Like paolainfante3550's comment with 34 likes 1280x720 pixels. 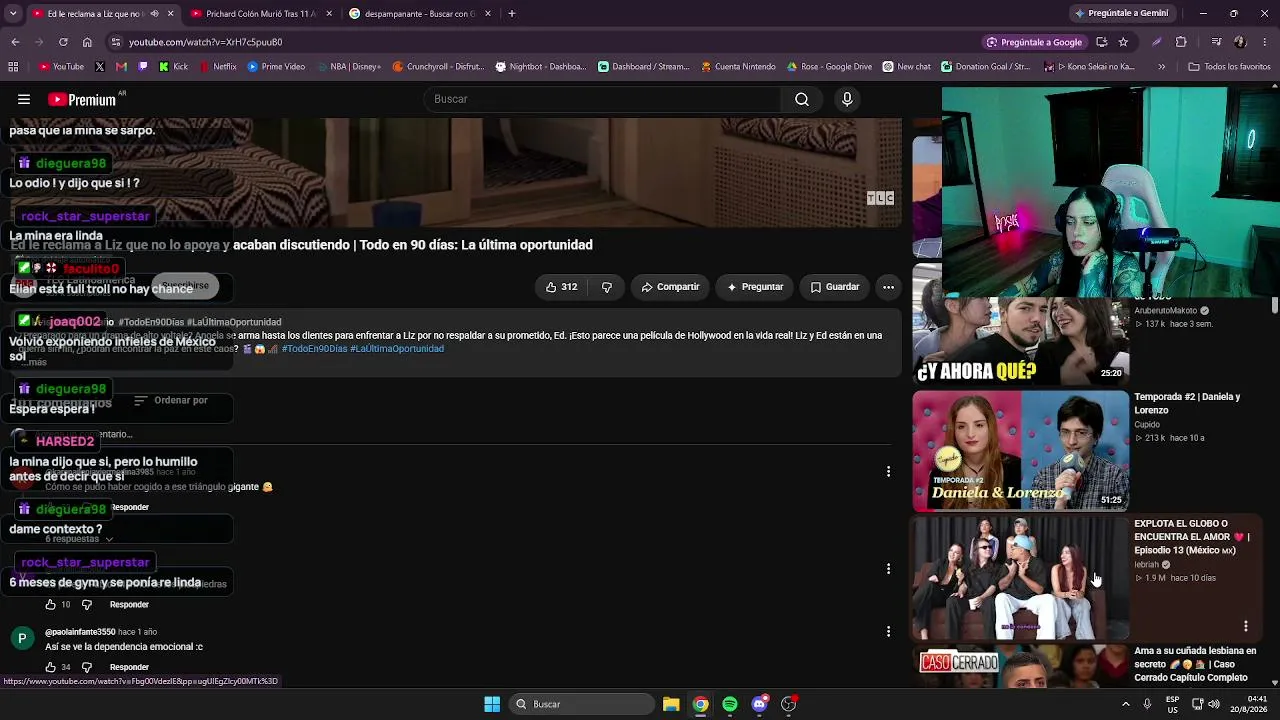(50, 667)
